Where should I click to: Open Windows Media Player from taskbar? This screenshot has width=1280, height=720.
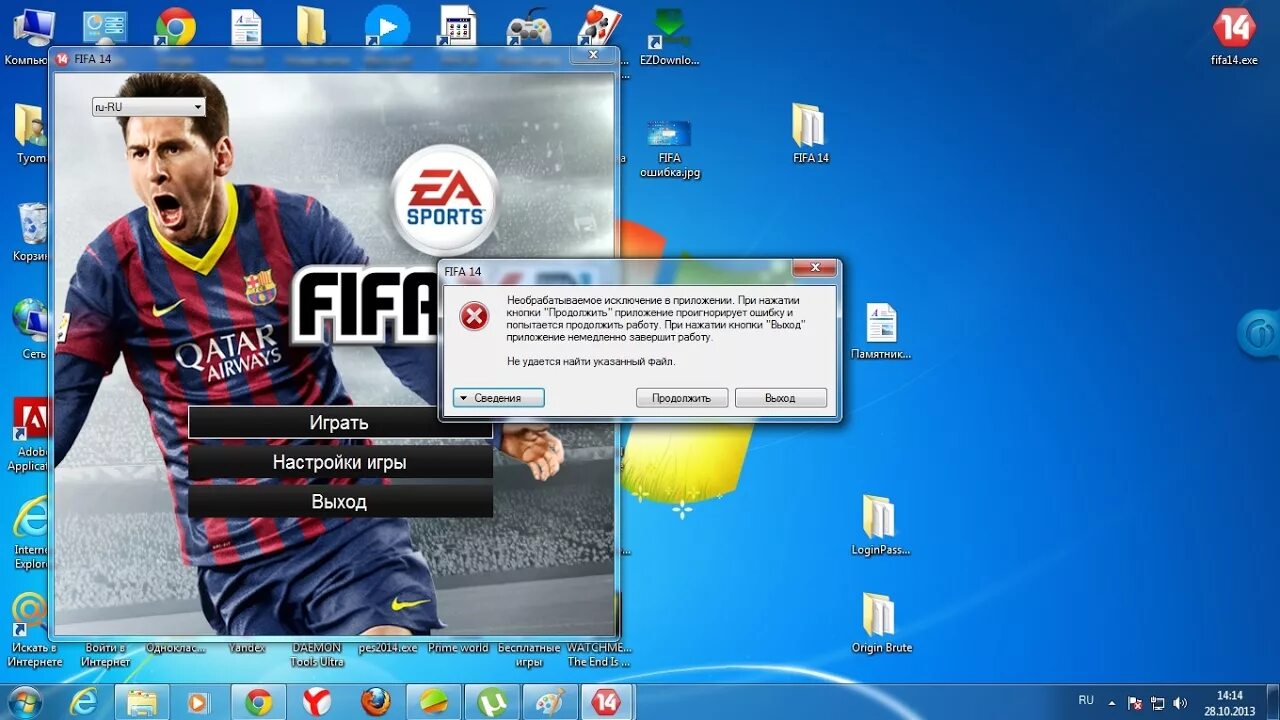tap(199, 703)
